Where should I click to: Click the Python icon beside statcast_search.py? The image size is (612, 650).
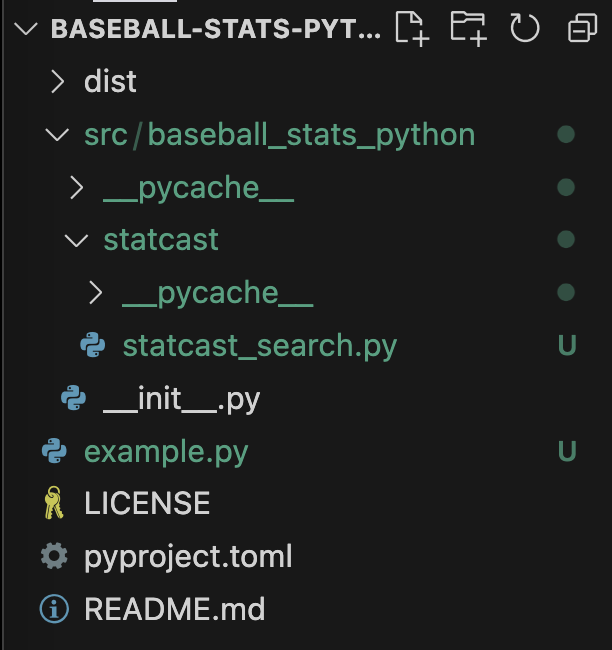tap(93, 346)
